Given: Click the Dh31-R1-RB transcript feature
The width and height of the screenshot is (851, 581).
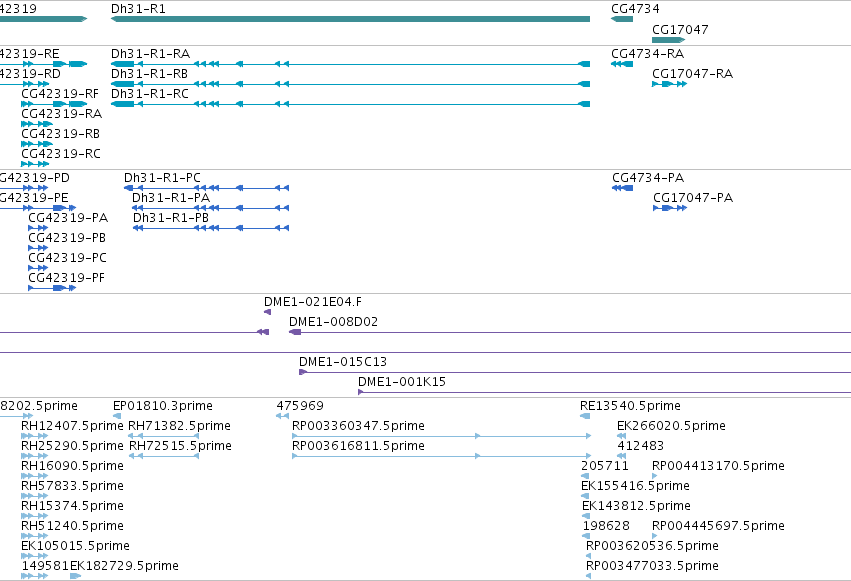Looking at the screenshot, I should point(350,84).
